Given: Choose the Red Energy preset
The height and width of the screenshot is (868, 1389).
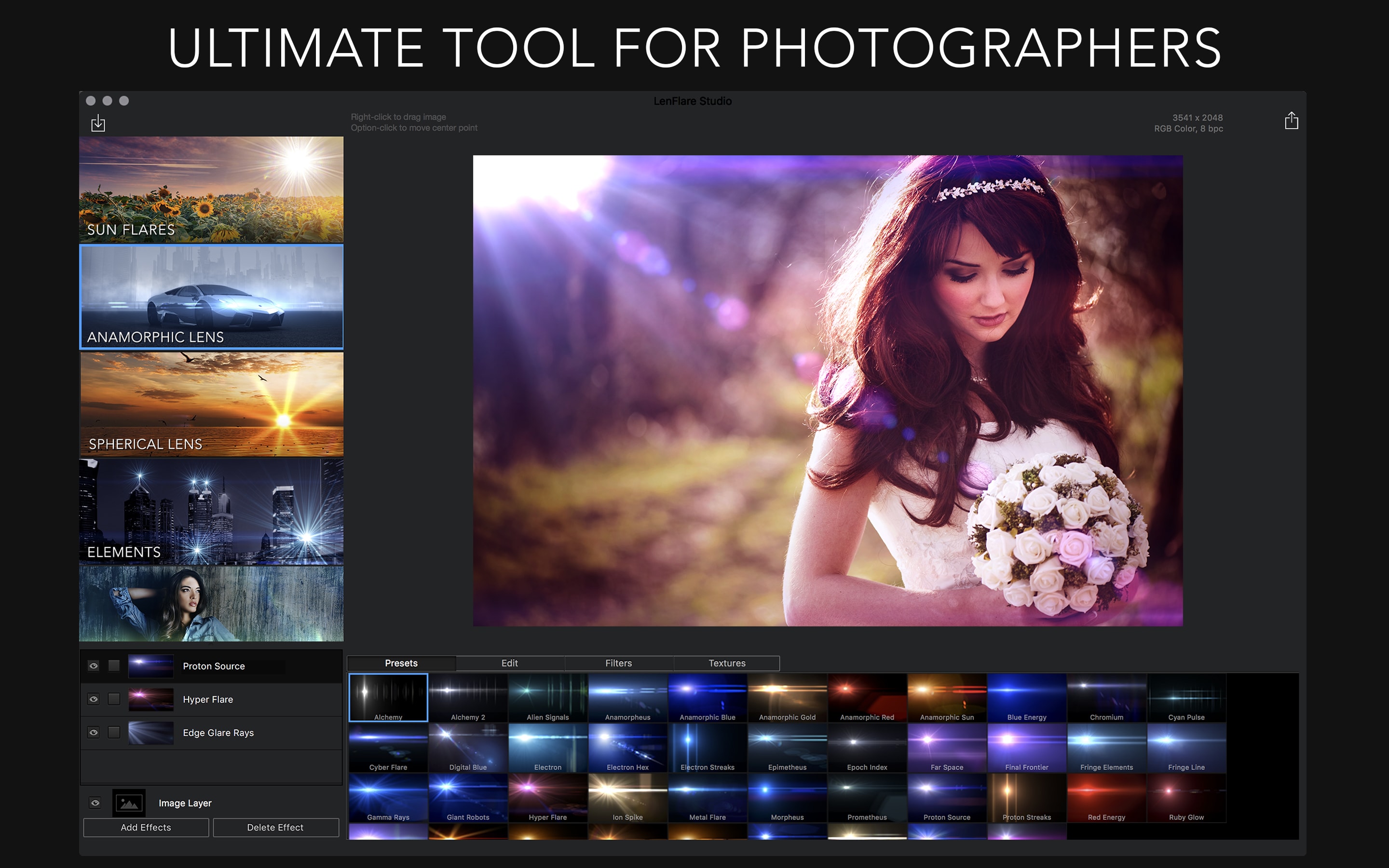Looking at the screenshot, I should coord(1106,798).
